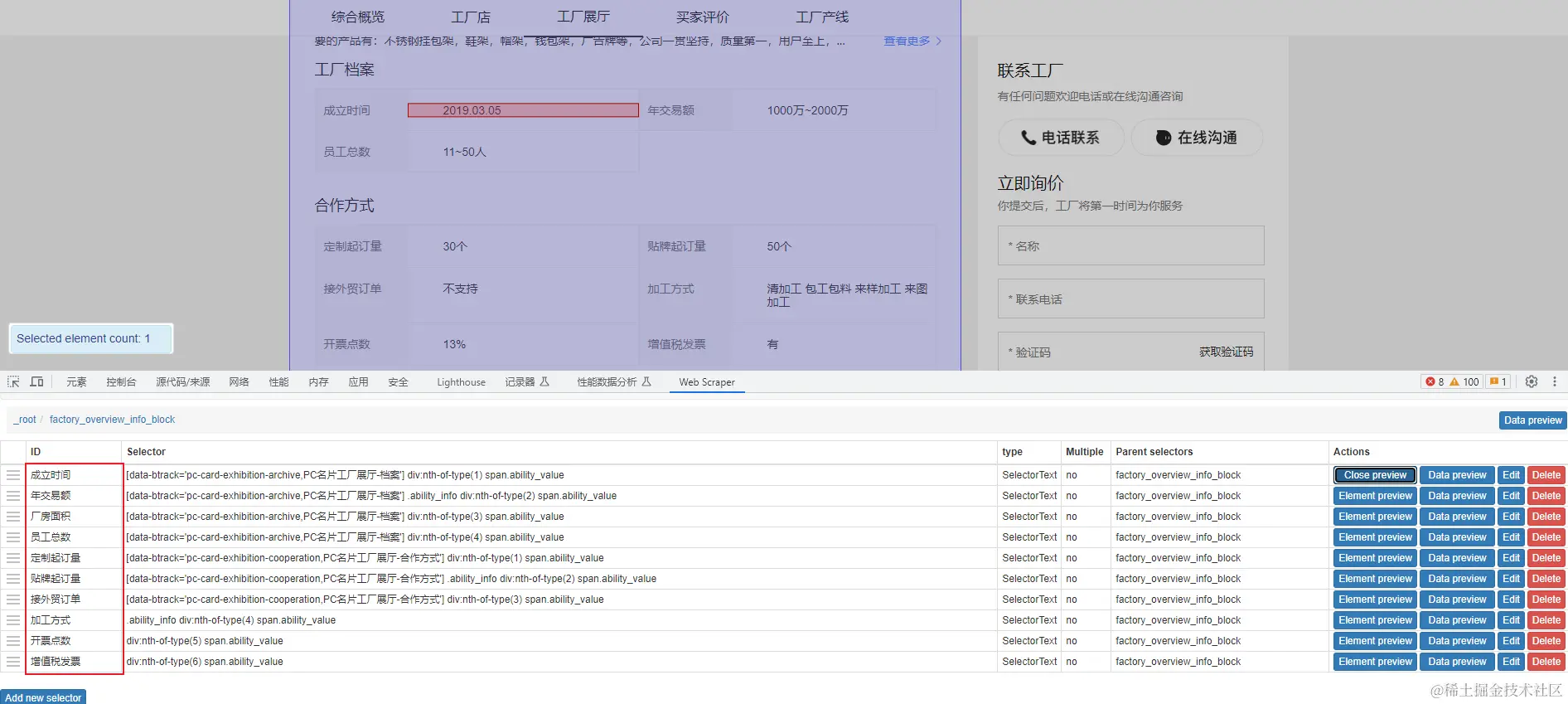Delete the 定制起订量 selector
The height and width of the screenshot is (704, 1568).
point(1546,558)
